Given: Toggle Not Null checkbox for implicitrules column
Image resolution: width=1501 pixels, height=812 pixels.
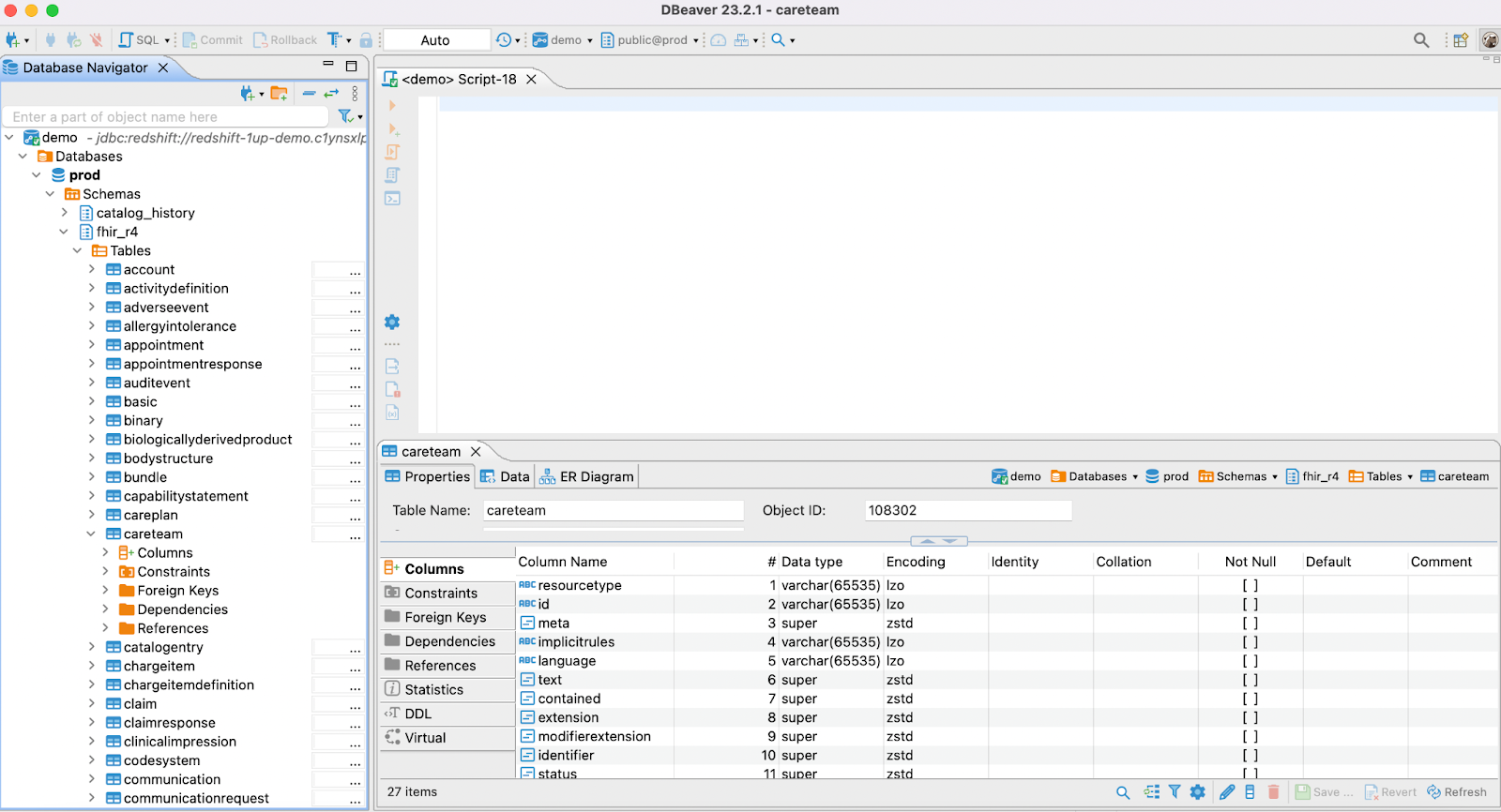Looking at the screenshot, I should [x=1251, y=642].
